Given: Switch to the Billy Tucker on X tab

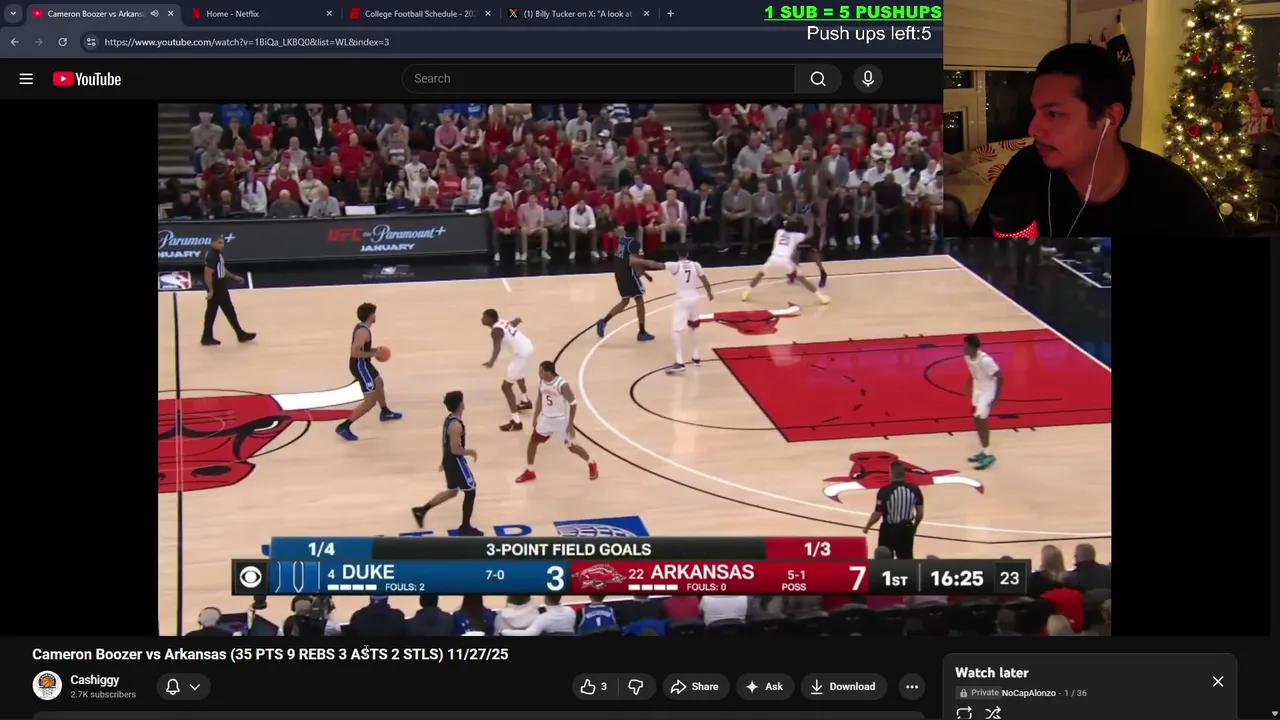Looking at the screenshot, I should pyautogui.click(x=578, y=14).
